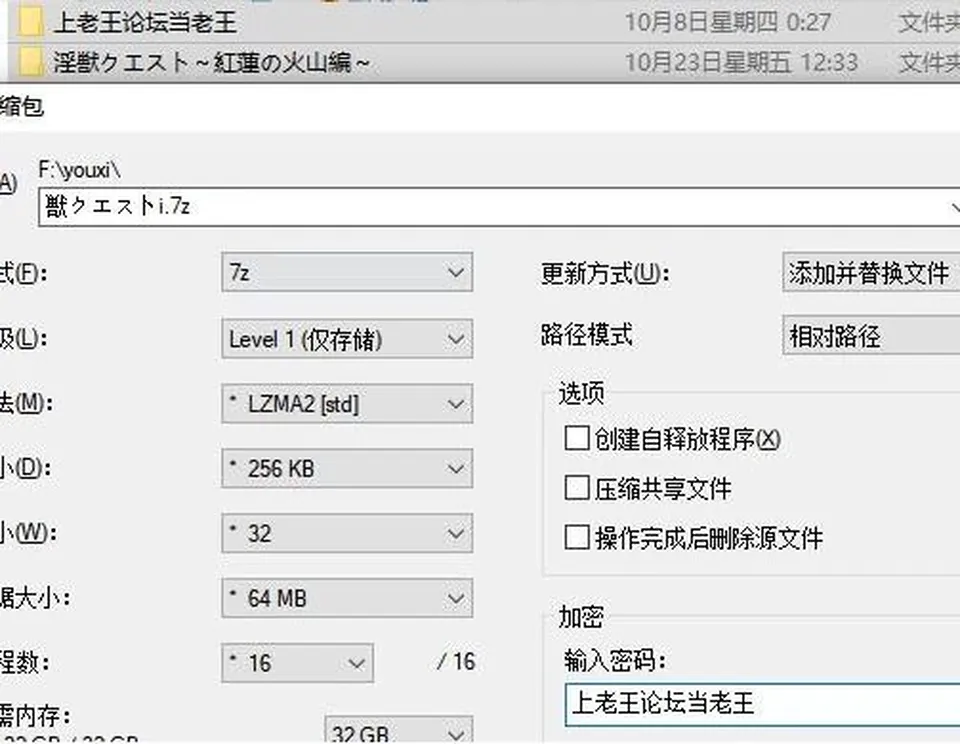
Task: Click the password field containing 上老王论坛当老王
Action: (762, 704)
